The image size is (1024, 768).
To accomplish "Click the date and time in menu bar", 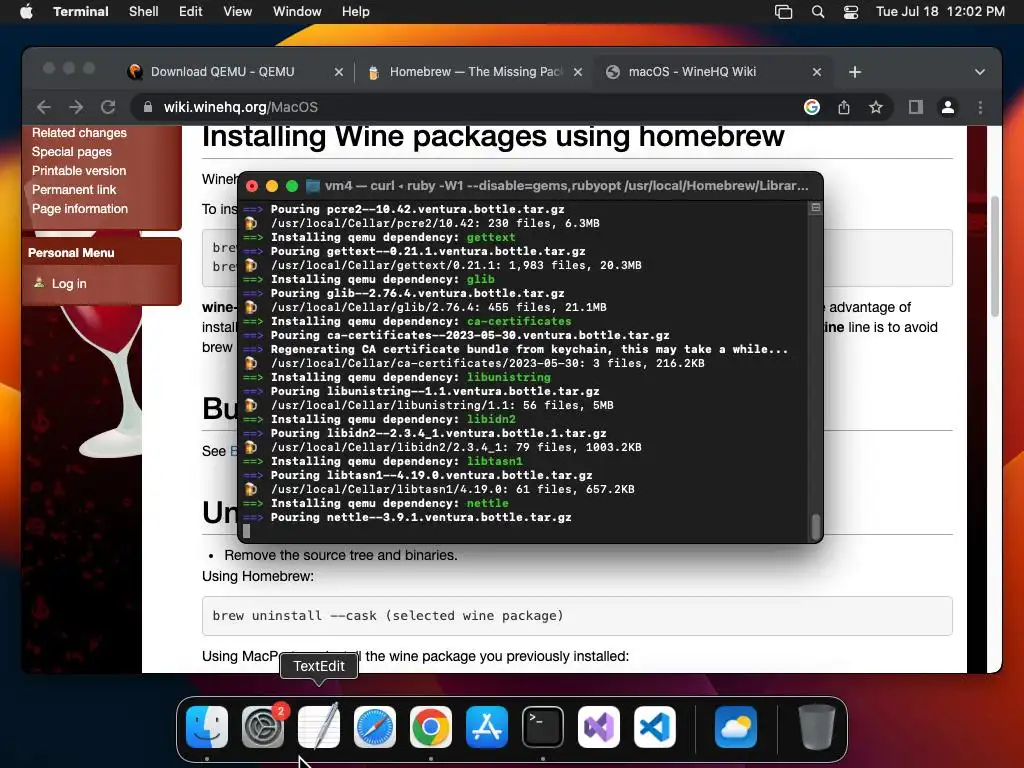I will [940, 12].
